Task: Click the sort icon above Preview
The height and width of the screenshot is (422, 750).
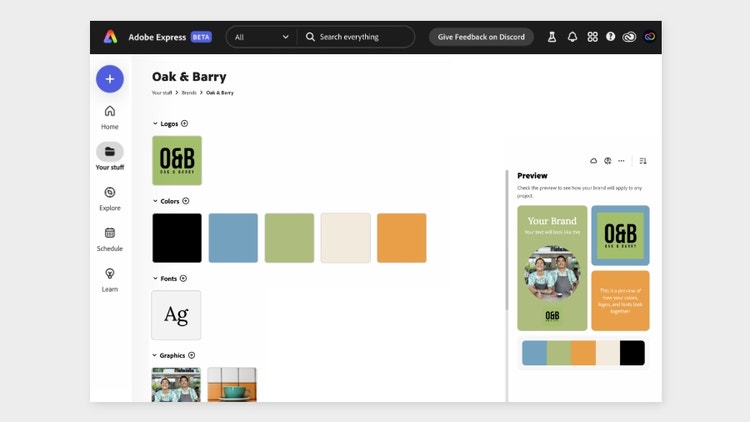Action: [643, 161]
